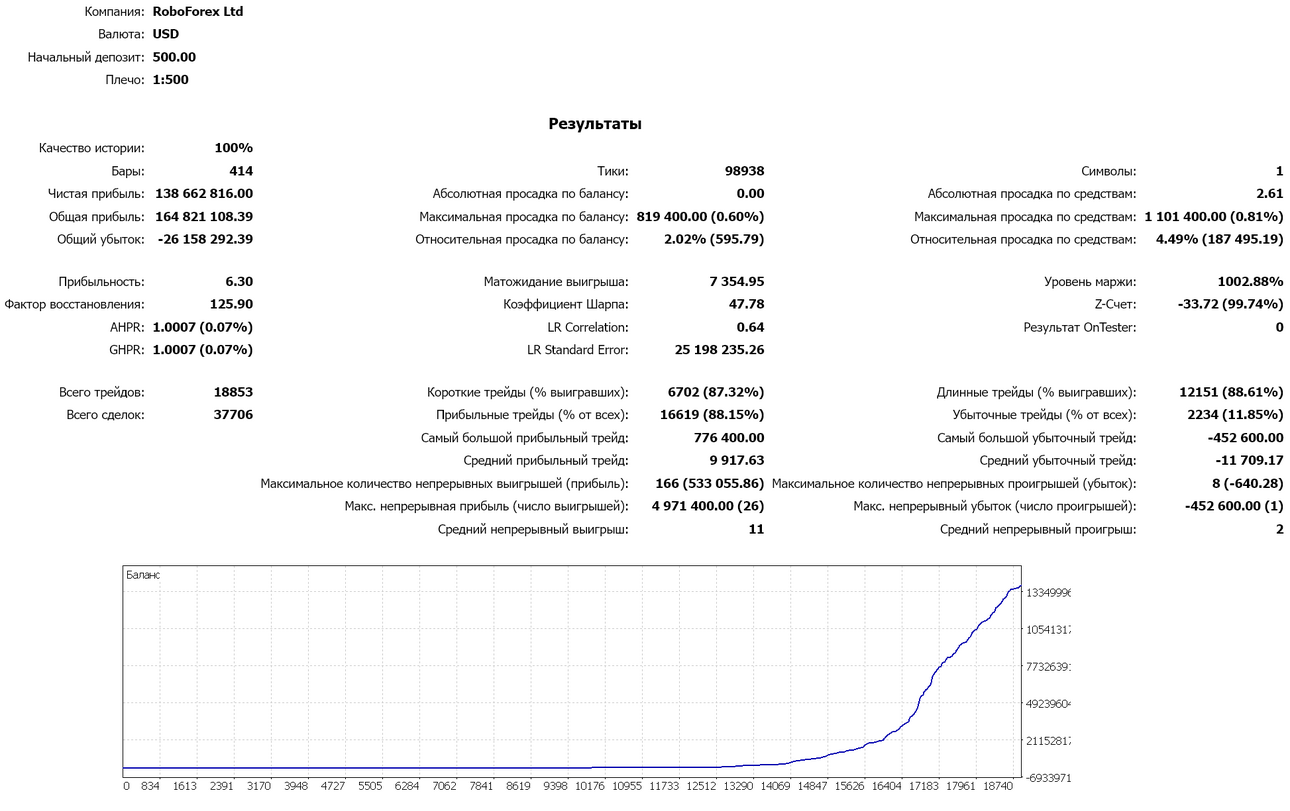The image size is (1290, 811).
Task: Click profit factor value 6.30
Action: click(x=239, y=282)
